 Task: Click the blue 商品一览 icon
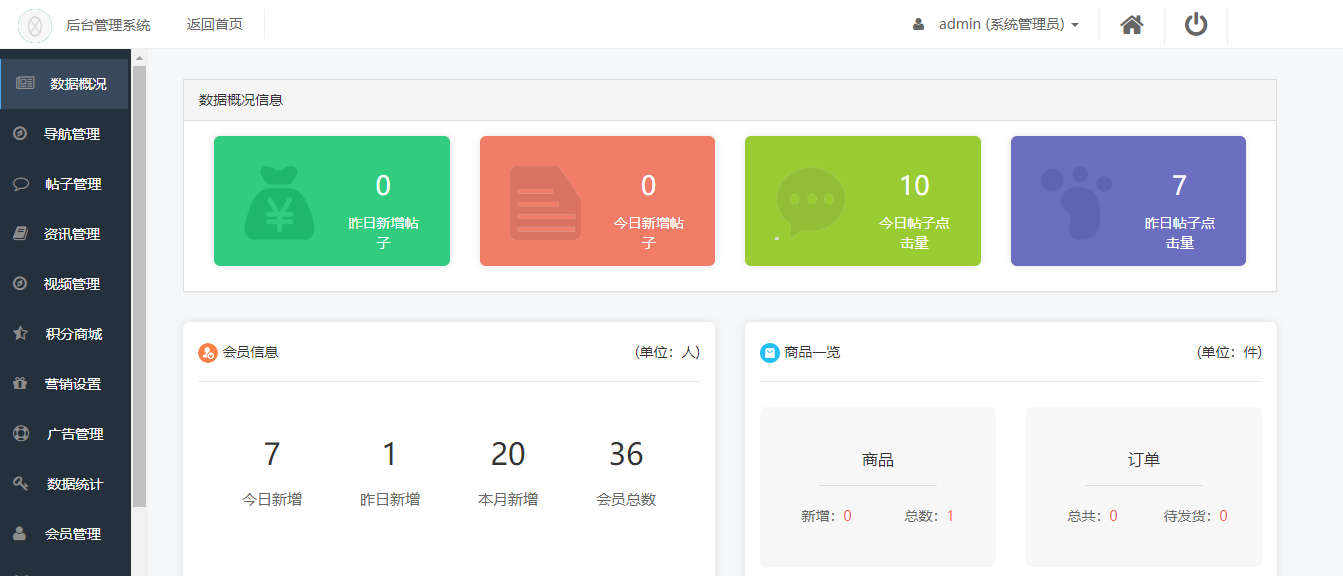(x=770, y=352)
